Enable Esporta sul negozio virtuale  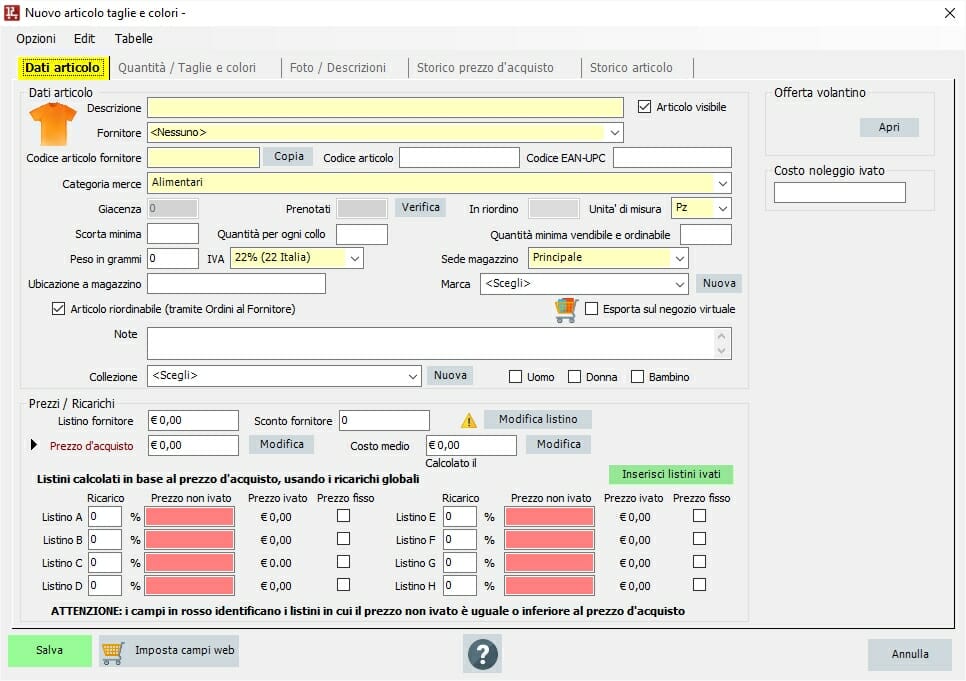click(x=591, y=308)
